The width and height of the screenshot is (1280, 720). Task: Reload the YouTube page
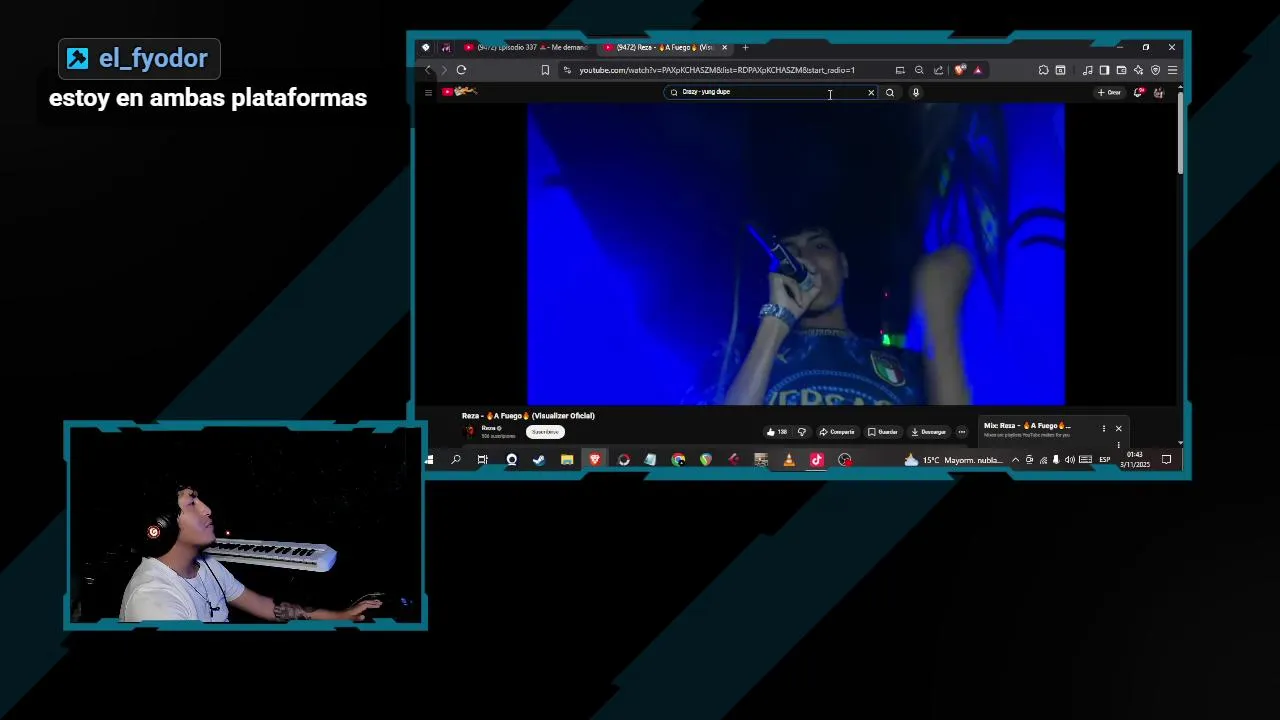461,70
